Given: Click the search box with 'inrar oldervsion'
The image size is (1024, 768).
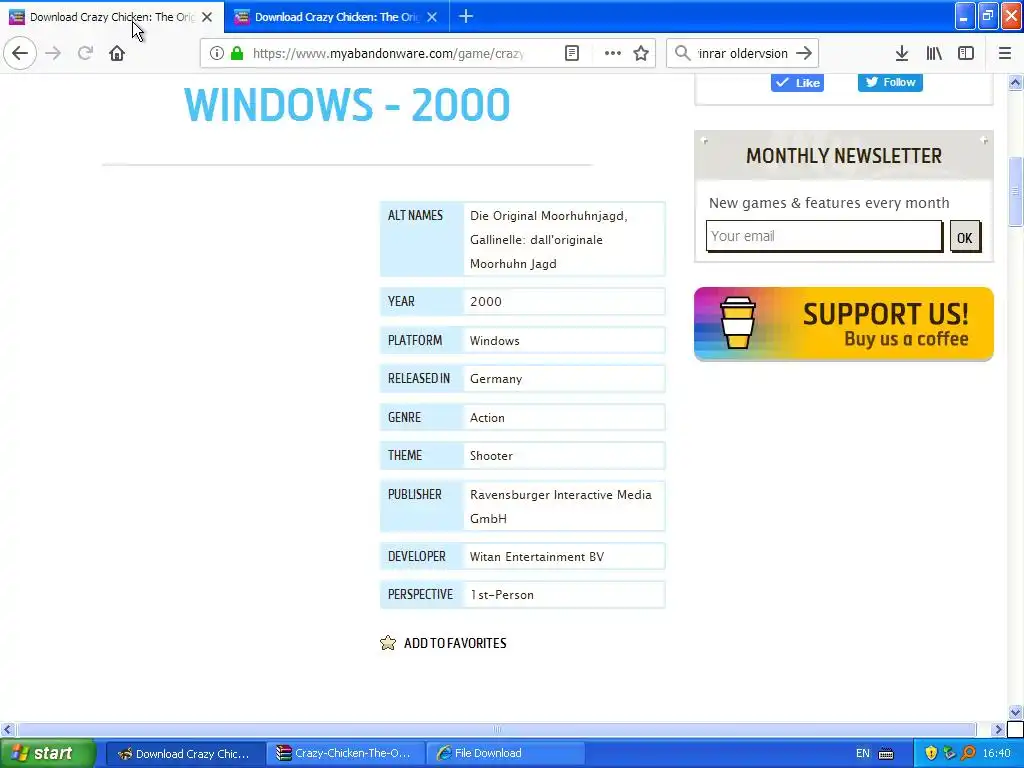Looking at the screenshot, I should (x=743, y=54).
